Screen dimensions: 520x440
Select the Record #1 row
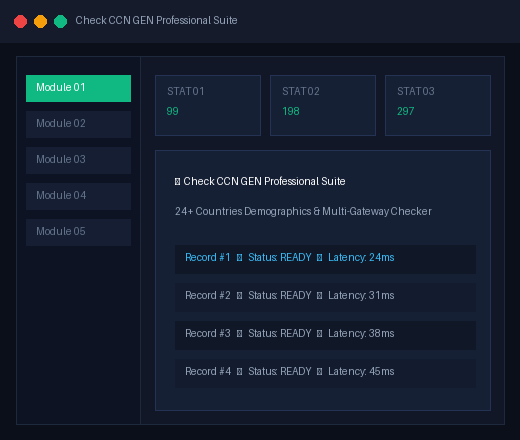click(x=325, y=259)
